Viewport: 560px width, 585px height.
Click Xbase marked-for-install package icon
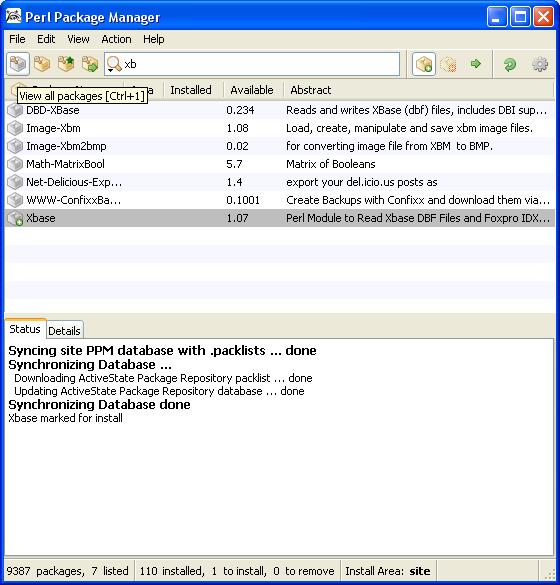point(15,218)
